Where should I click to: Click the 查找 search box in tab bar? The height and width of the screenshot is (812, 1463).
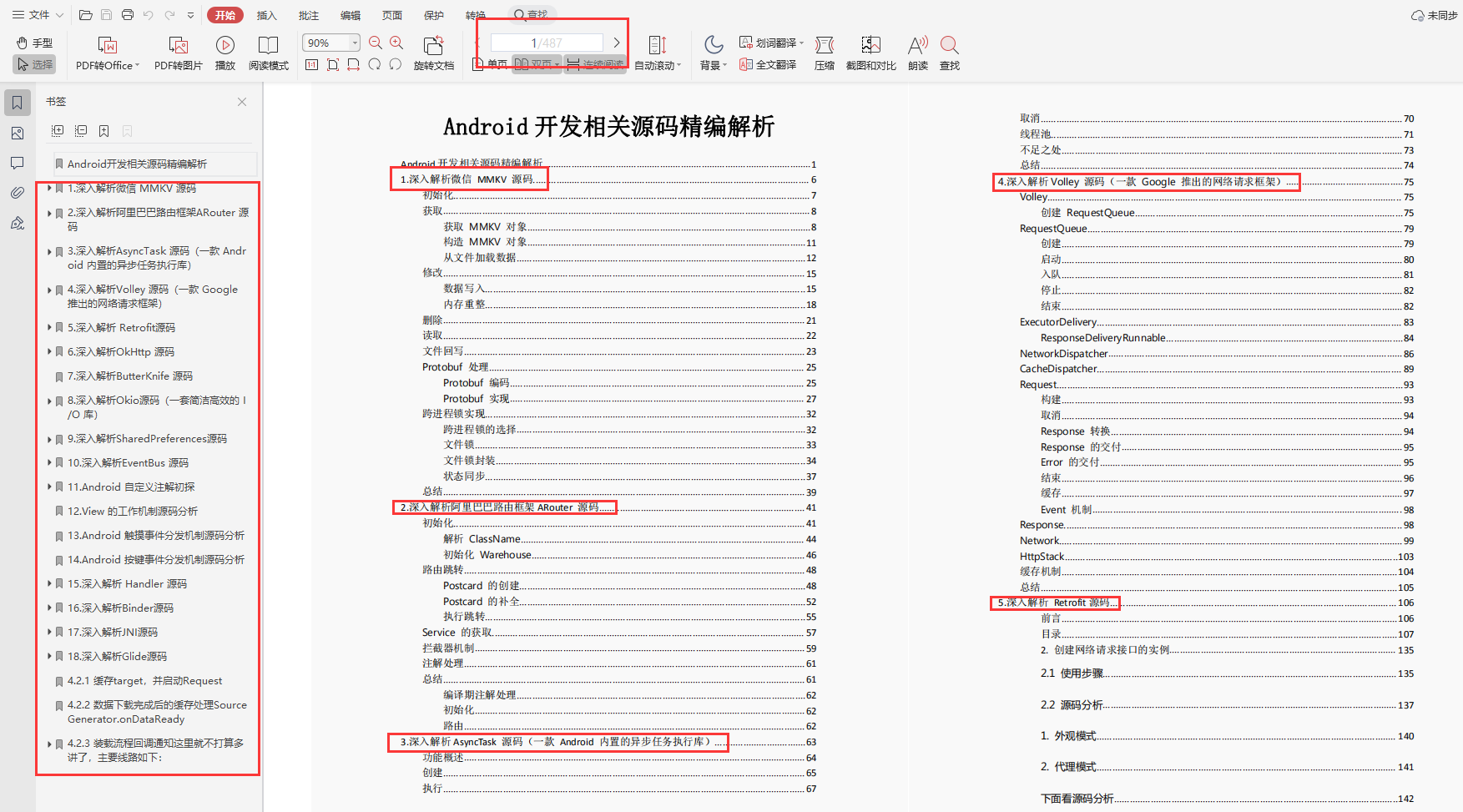(x=532, y=14)
